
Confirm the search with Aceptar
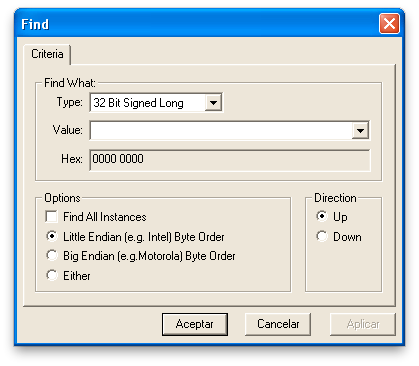[195, 324]
